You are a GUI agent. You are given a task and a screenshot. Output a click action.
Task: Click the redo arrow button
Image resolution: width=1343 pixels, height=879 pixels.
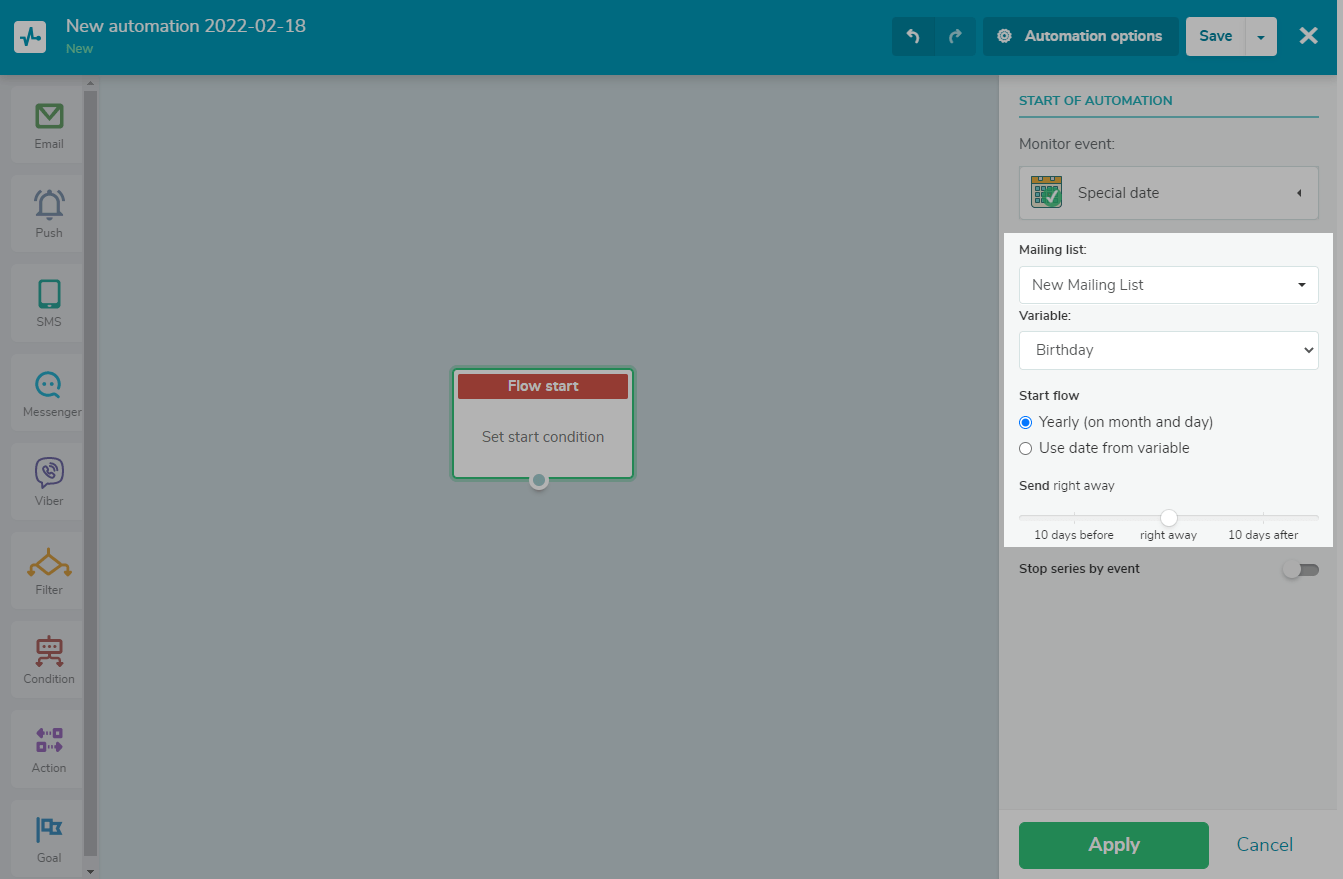tap(955, 36)
